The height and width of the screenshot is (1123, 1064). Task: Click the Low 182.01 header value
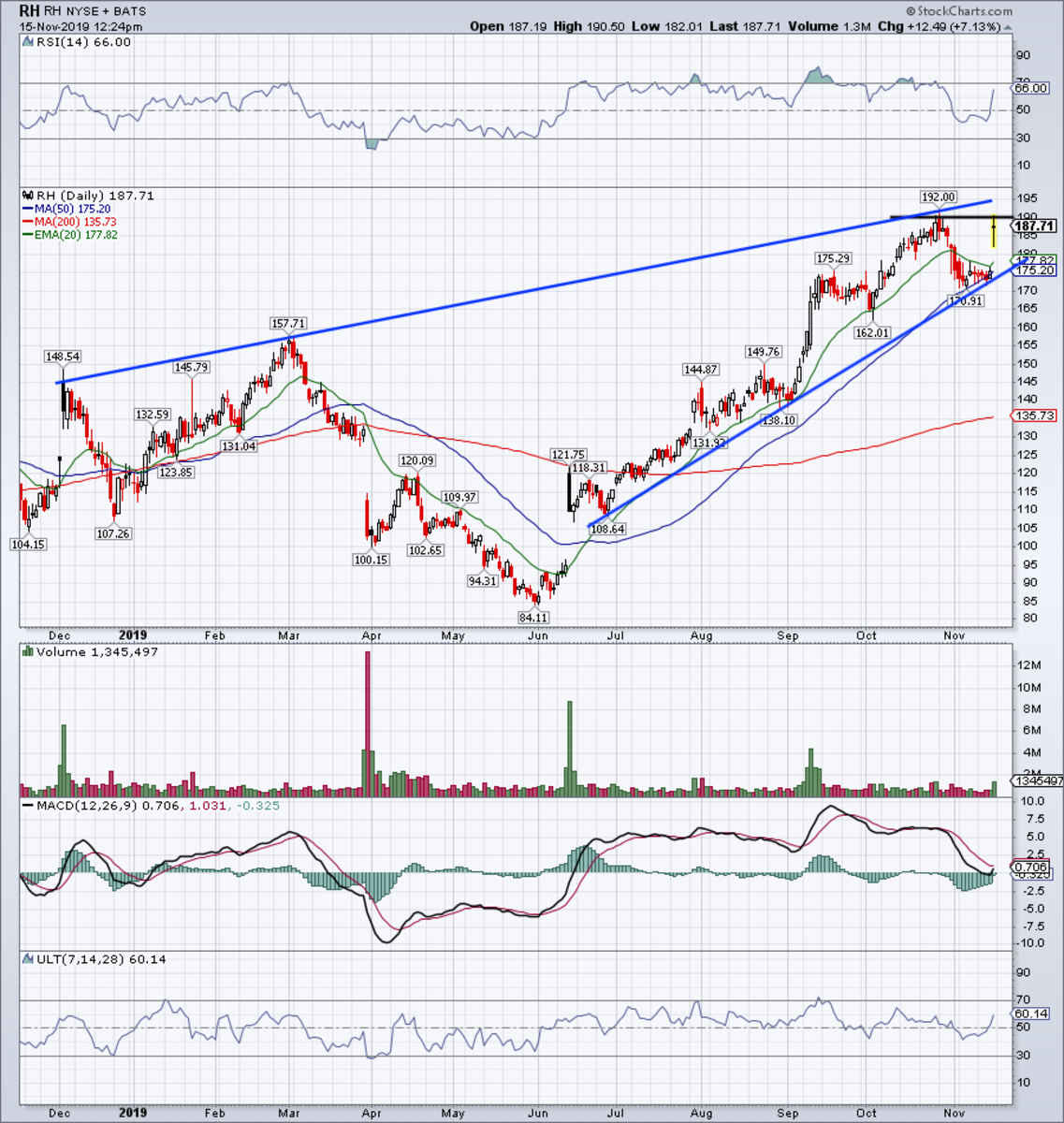click(665, 26)
